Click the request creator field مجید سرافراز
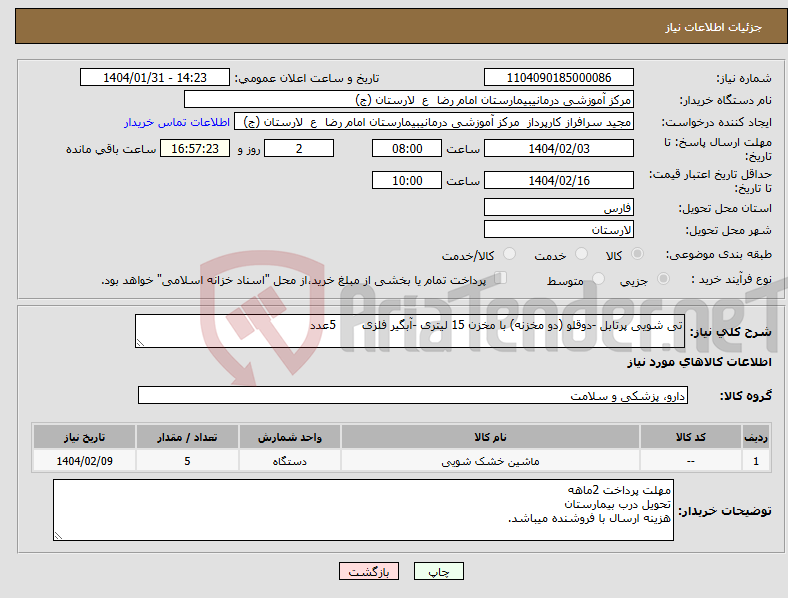 point(434,122)
